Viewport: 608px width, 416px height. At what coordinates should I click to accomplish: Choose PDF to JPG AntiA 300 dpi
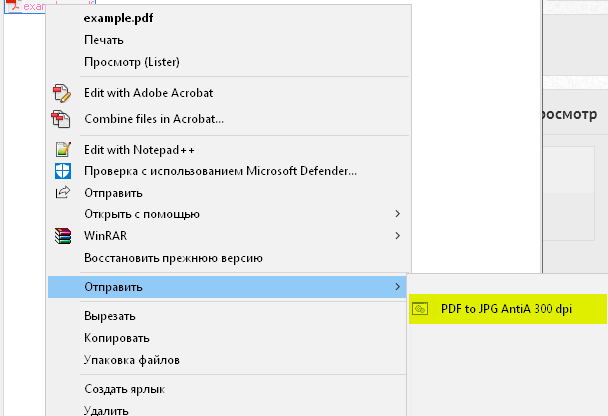pyautogui.click(x=506, y=309)
